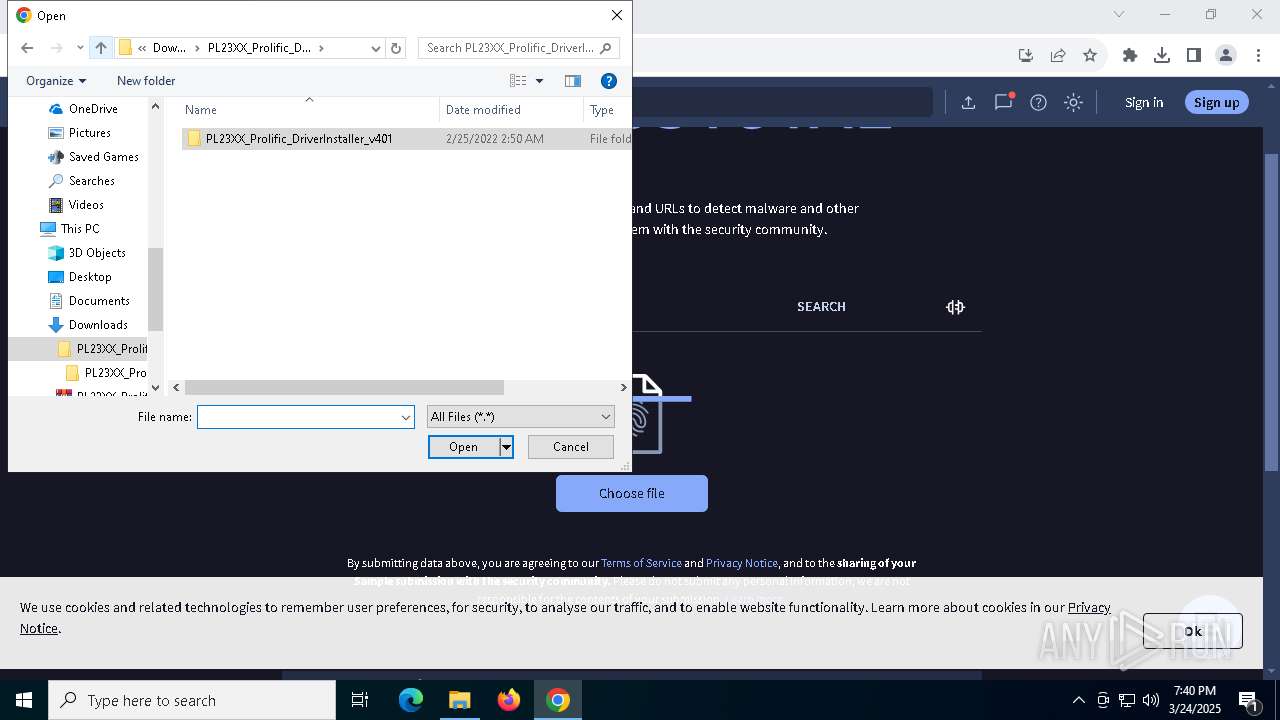Screen dimensions: 1280x720
Task: Select Videos in navigation tree
Action: pos(86,205)
